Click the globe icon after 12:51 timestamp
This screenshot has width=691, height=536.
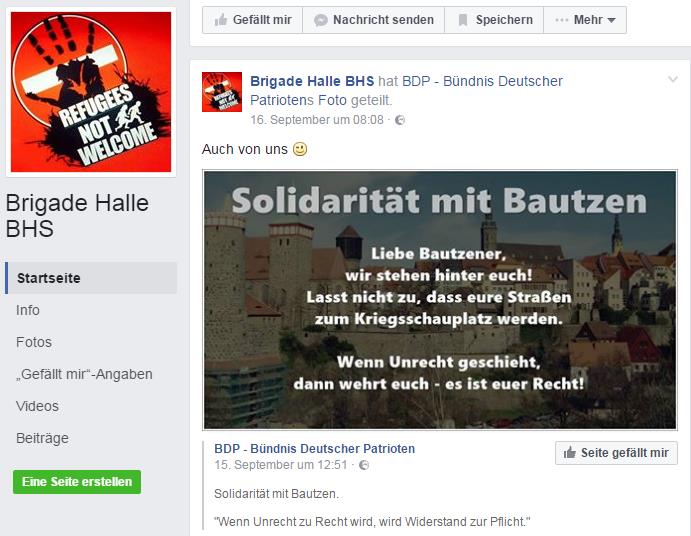364,465
